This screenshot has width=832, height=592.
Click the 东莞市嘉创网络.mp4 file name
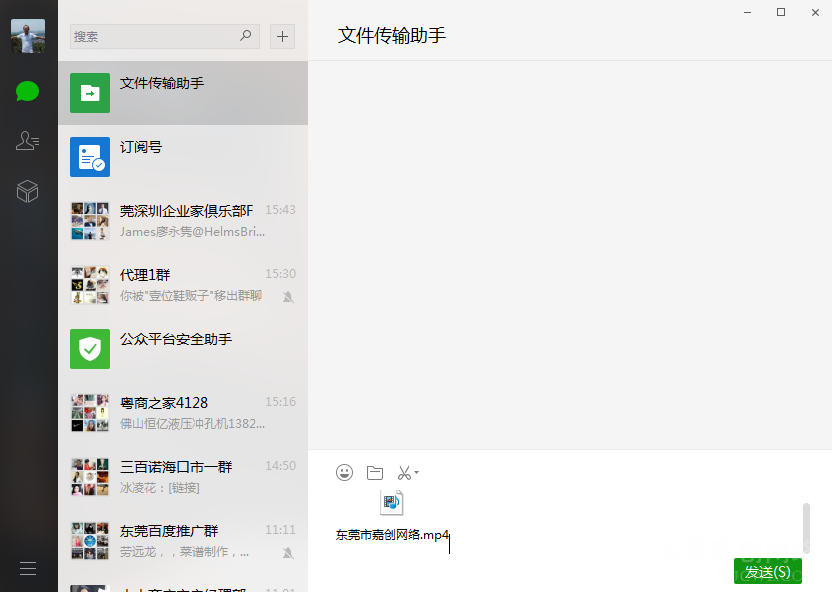tap(392, 535)
